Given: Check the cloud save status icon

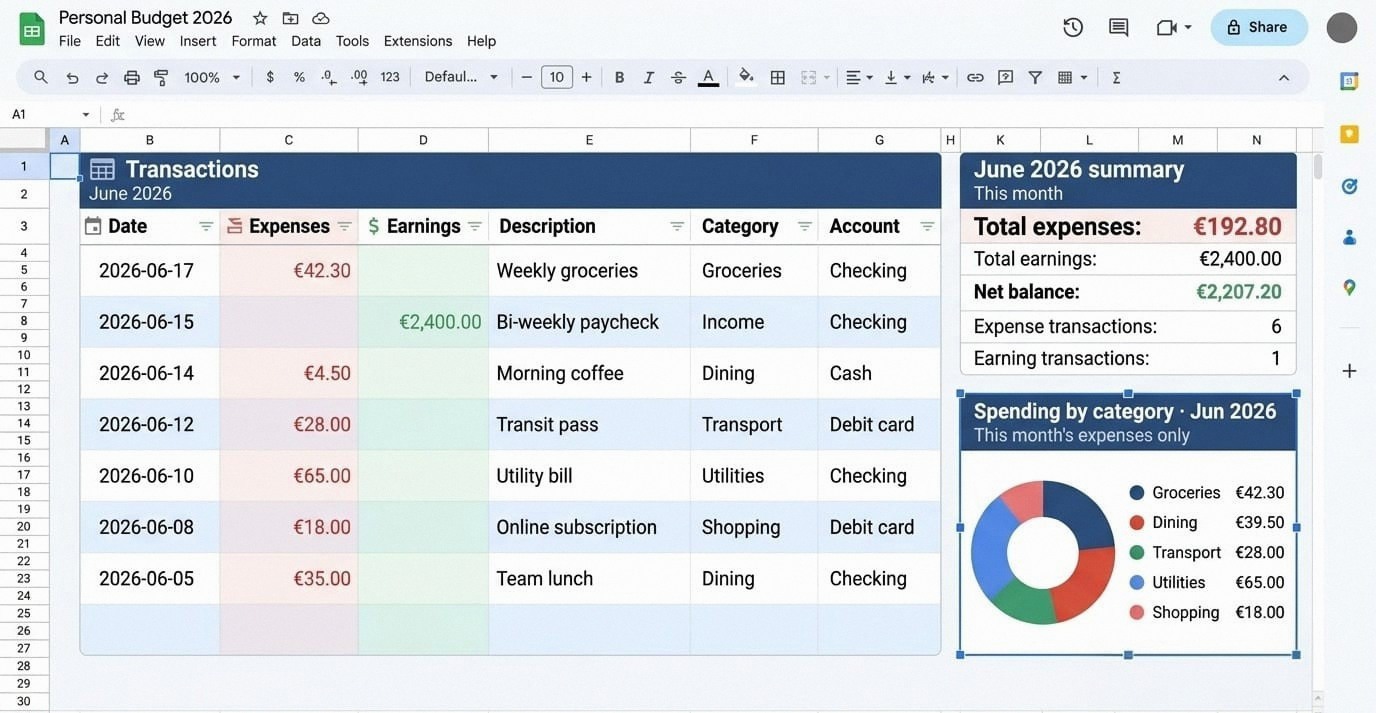Looking at the screenshot, I should click(321, 18).
